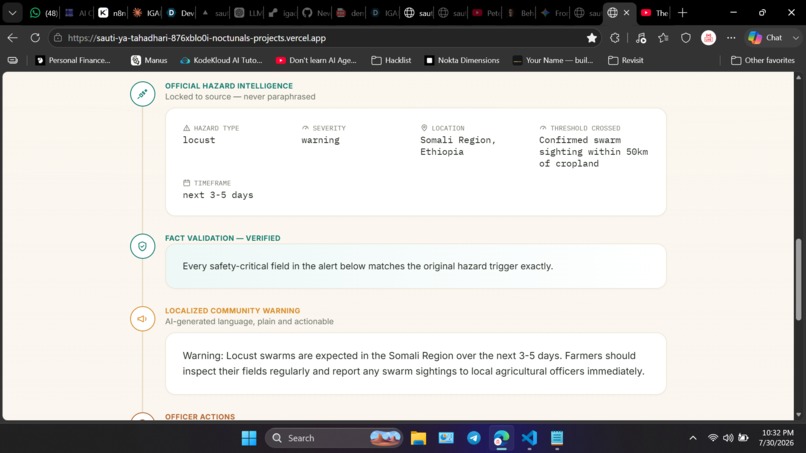Click the Fact Validation — Verified heading
Image resolution: width=806 pixels, height=453 pixels.
click(x=223, y=238)
